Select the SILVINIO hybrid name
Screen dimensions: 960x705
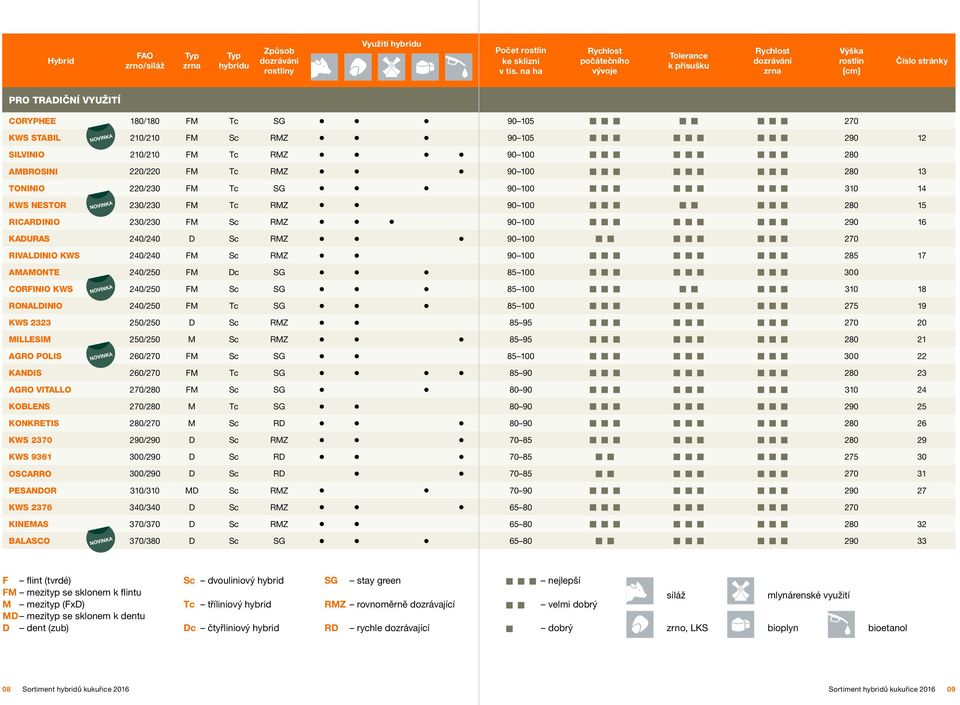click(26, 155)
